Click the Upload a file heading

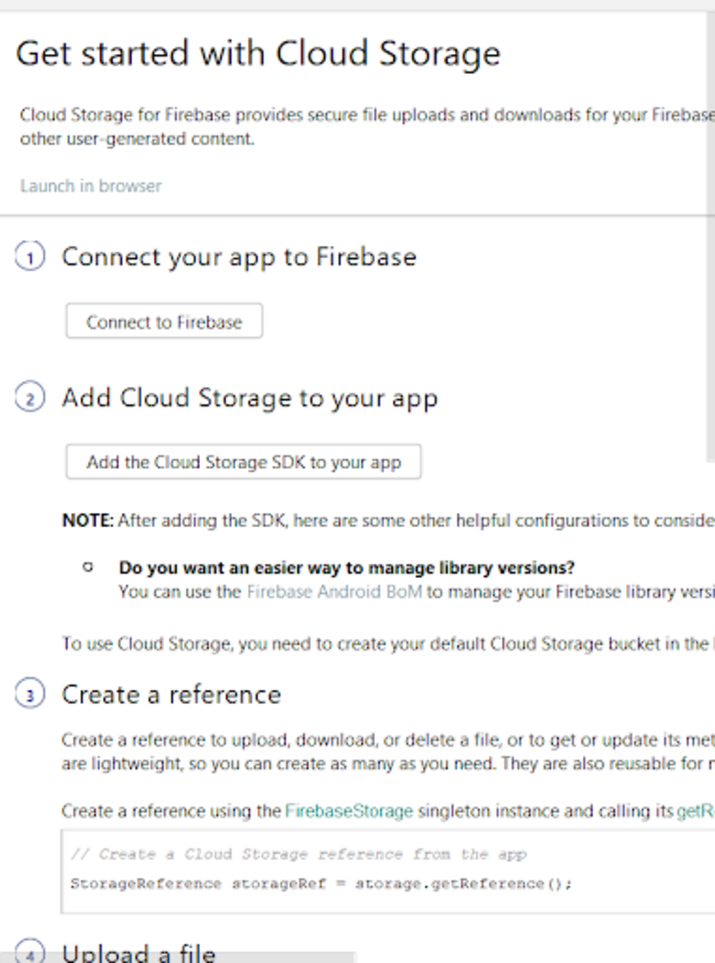tap(138, 952)
